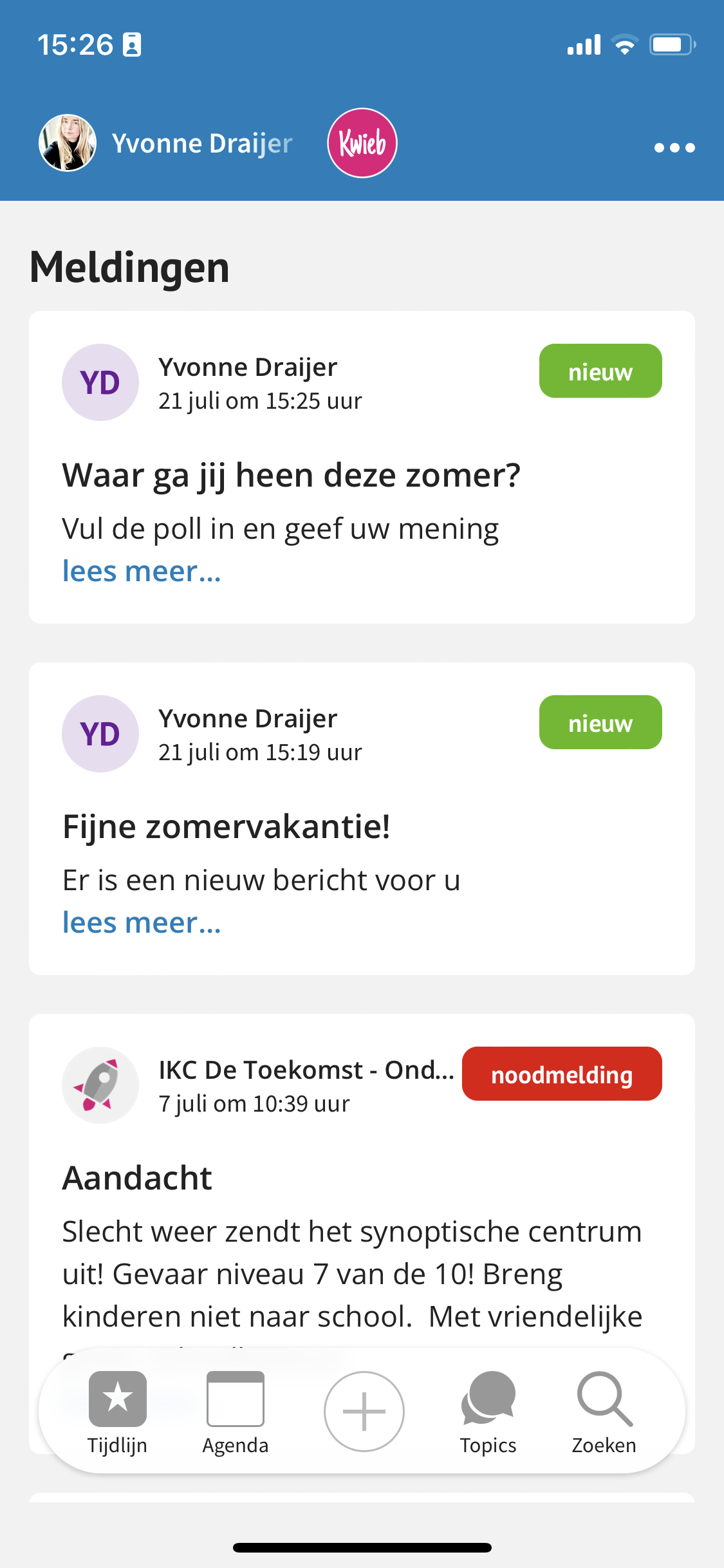The image size is (724, 1568).
Task: Open the Zoeken magnifier icon
Action: pyautogui.click(x=605, y=1398)
